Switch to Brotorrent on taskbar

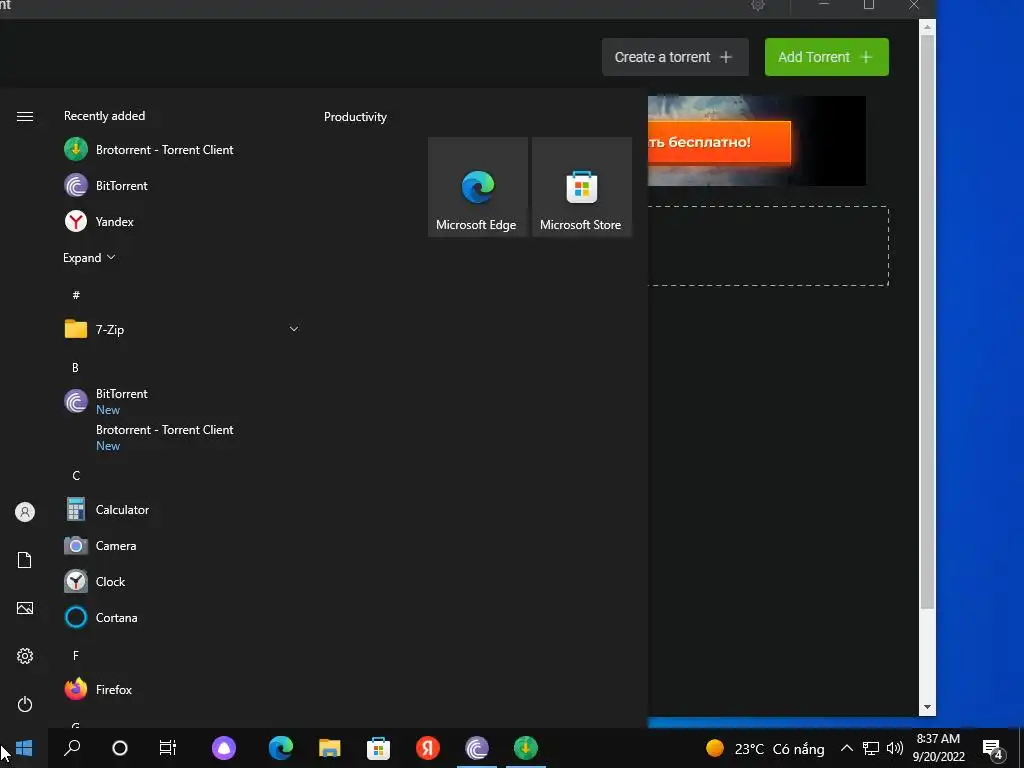[526, 748]
